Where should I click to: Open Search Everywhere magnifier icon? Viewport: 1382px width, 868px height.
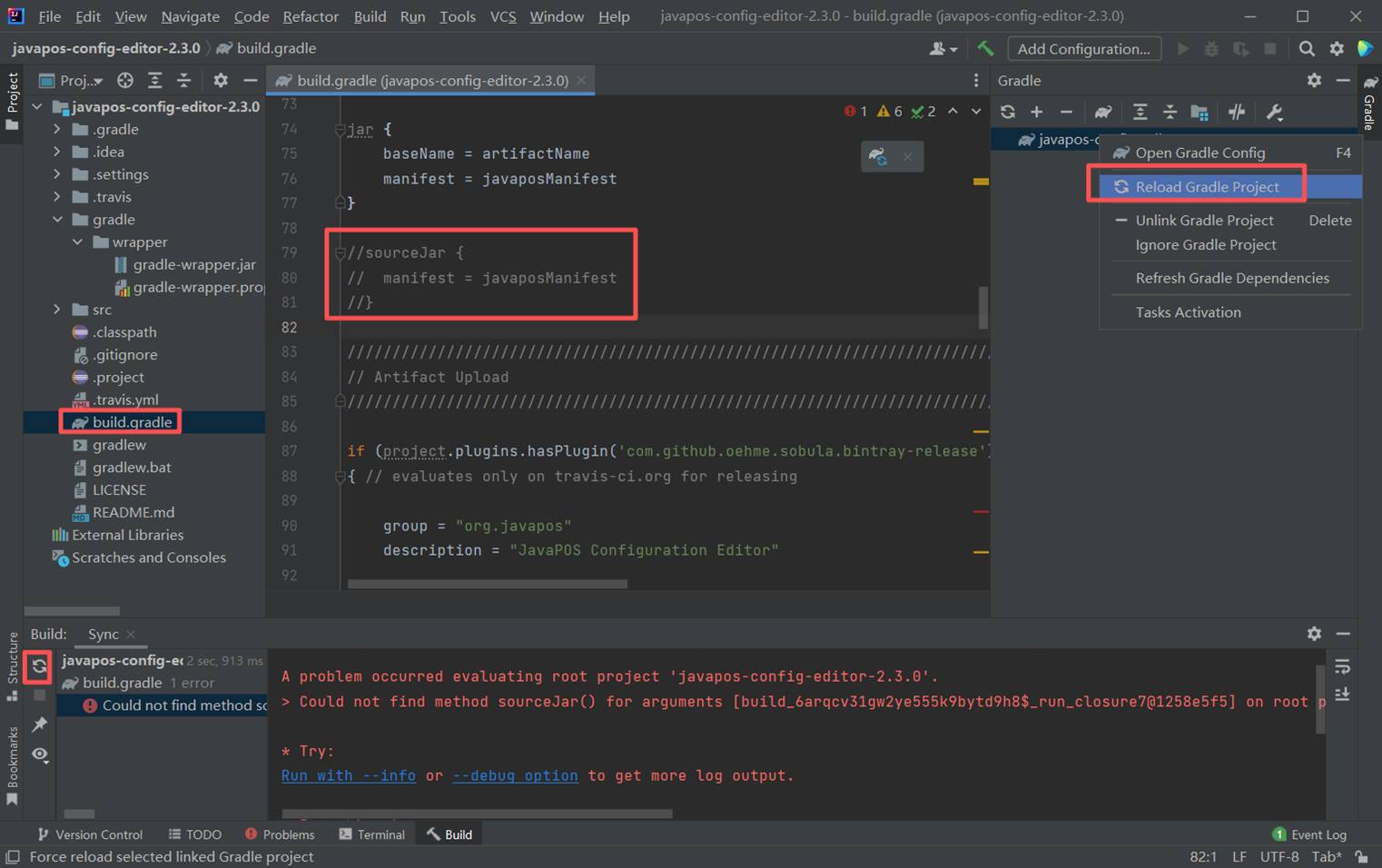[x=1307, y=48]
